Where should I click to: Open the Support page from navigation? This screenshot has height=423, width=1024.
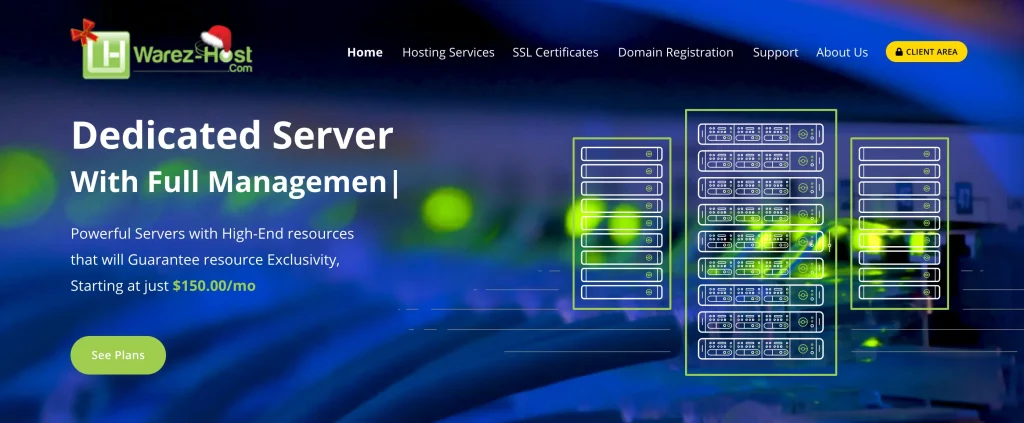tap(775, 52)
